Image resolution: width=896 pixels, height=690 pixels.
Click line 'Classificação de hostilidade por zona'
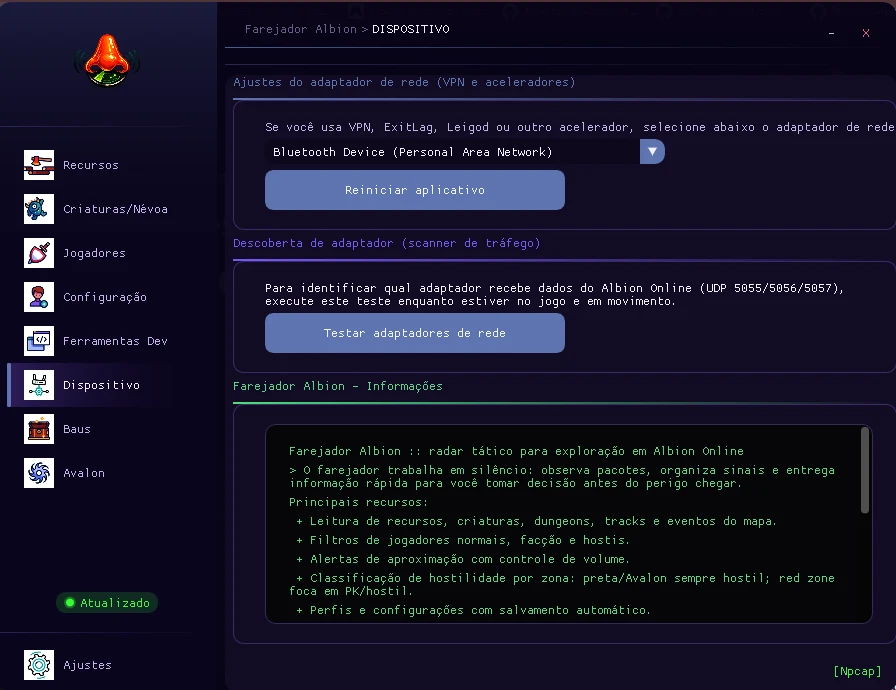point(562,584)
